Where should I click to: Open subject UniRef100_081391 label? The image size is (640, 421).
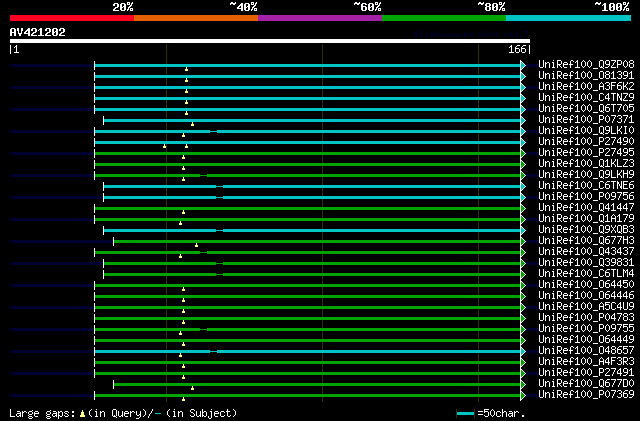pos(586,76)
